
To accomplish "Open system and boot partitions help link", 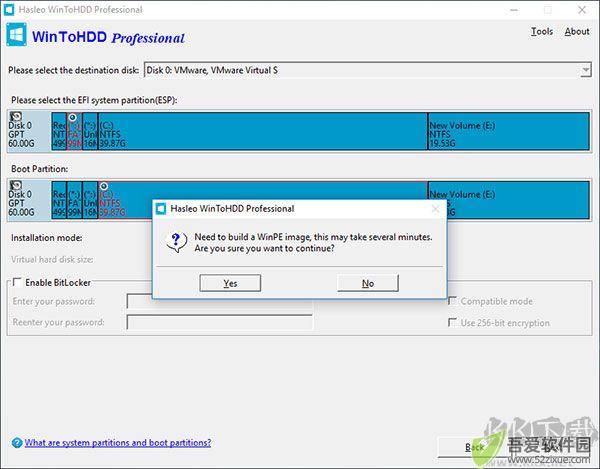I will tap(118, 443).
